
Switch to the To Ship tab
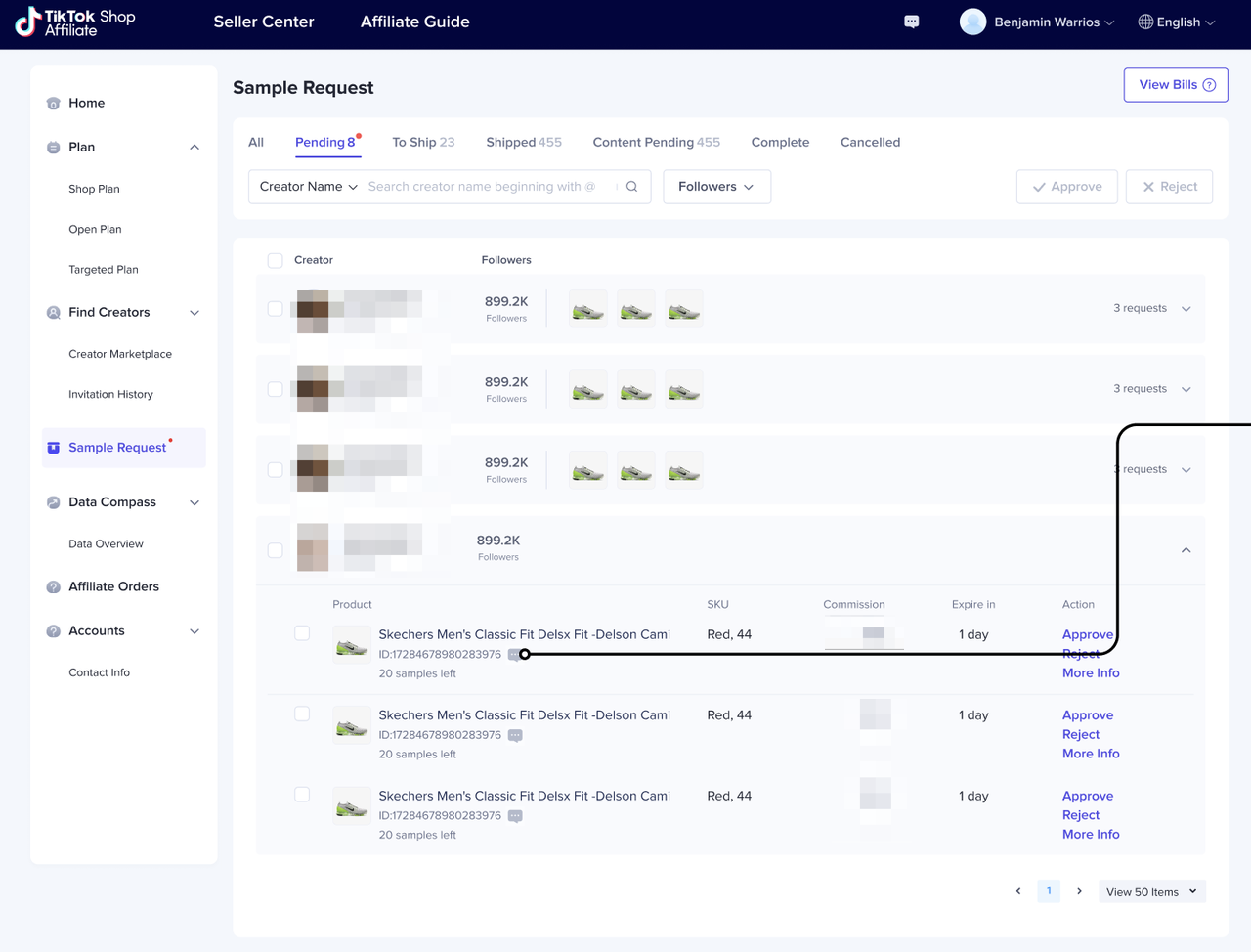(x=422, y=142)
